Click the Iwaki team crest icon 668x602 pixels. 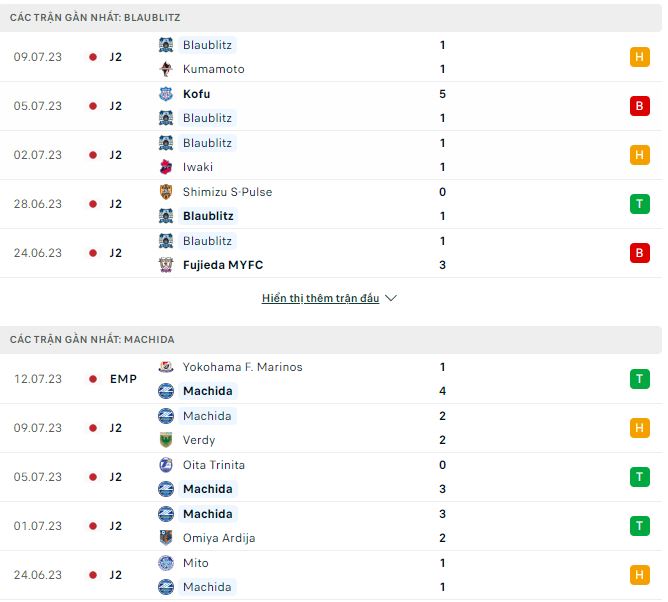(x=166, y=167)
